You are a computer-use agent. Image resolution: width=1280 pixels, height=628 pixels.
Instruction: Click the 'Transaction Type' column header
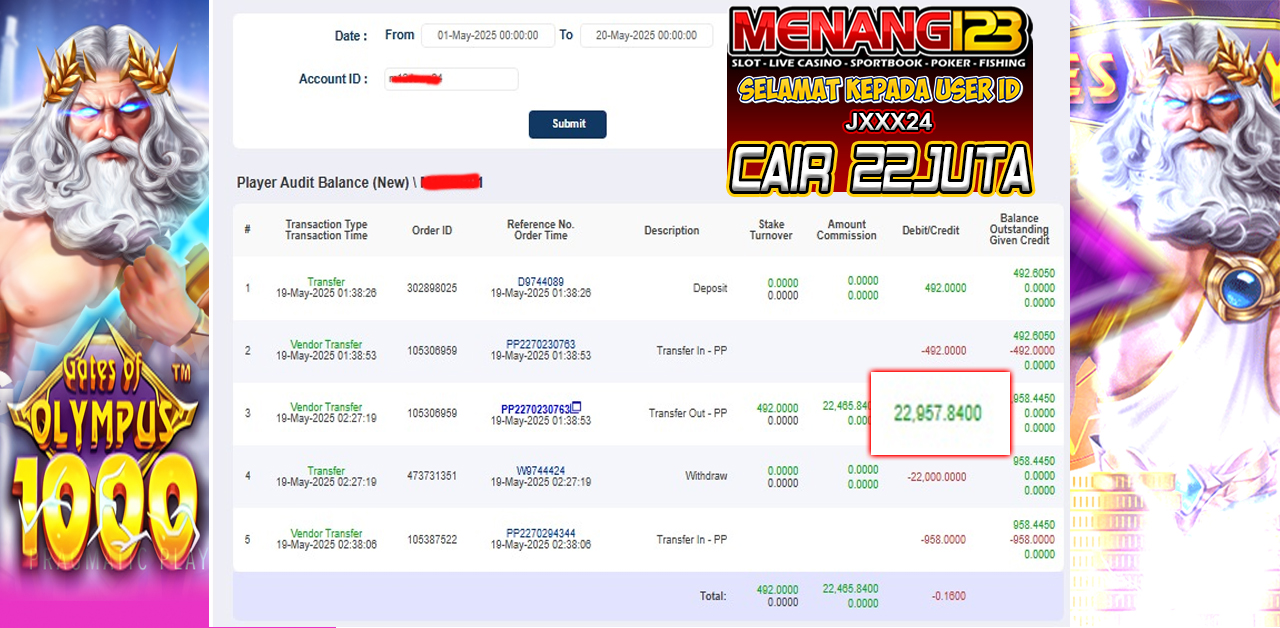point(326,225)
